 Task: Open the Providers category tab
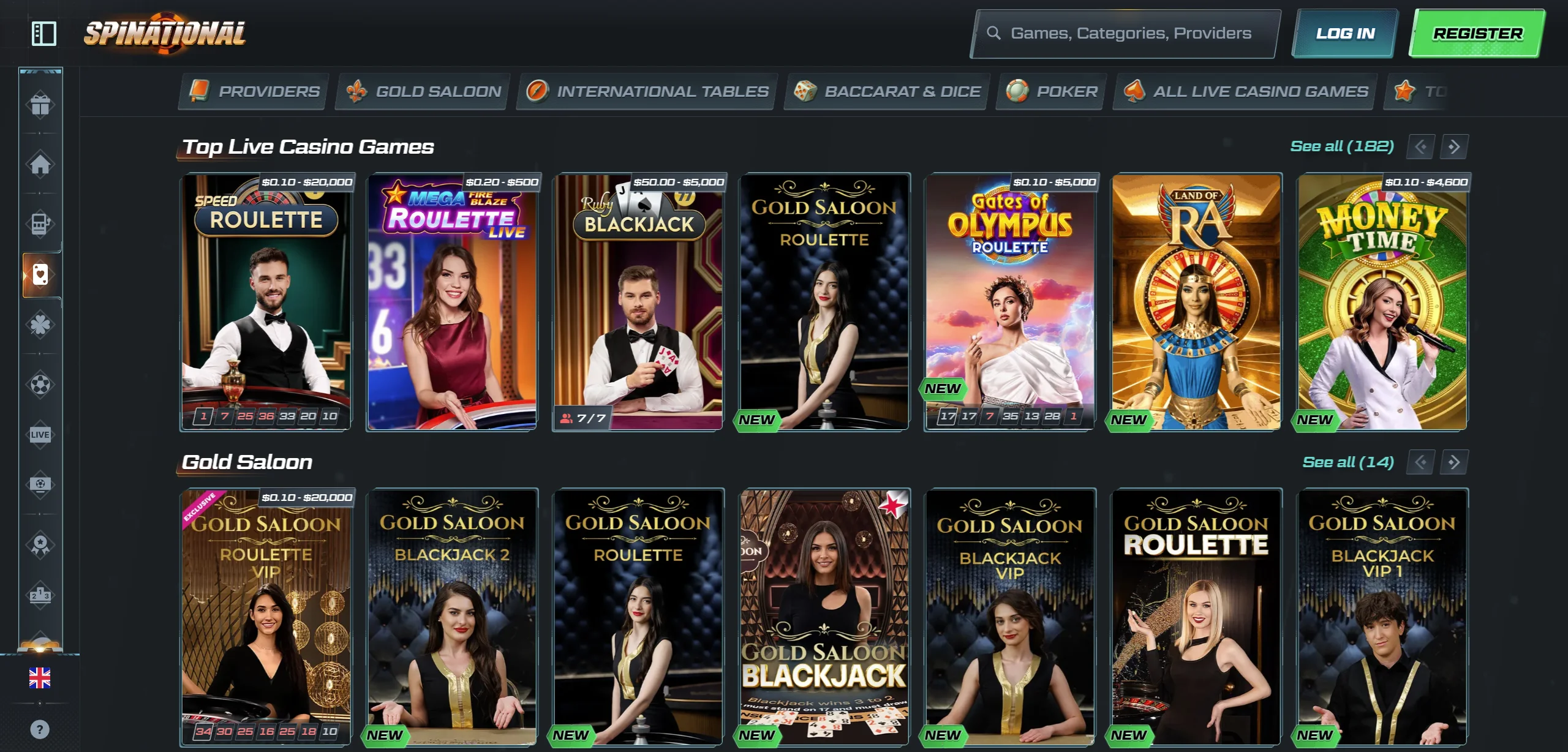(254, 91)
